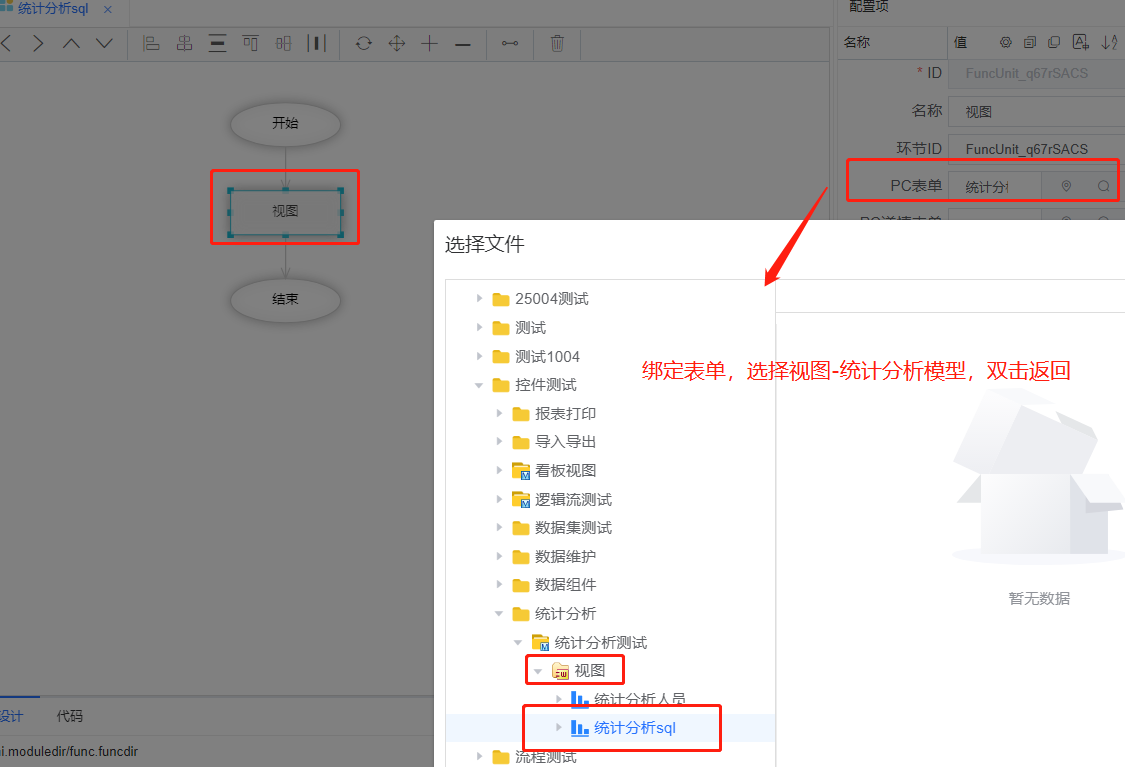Click the locate pin icon in PC表单 field

tap(1066, 186)
